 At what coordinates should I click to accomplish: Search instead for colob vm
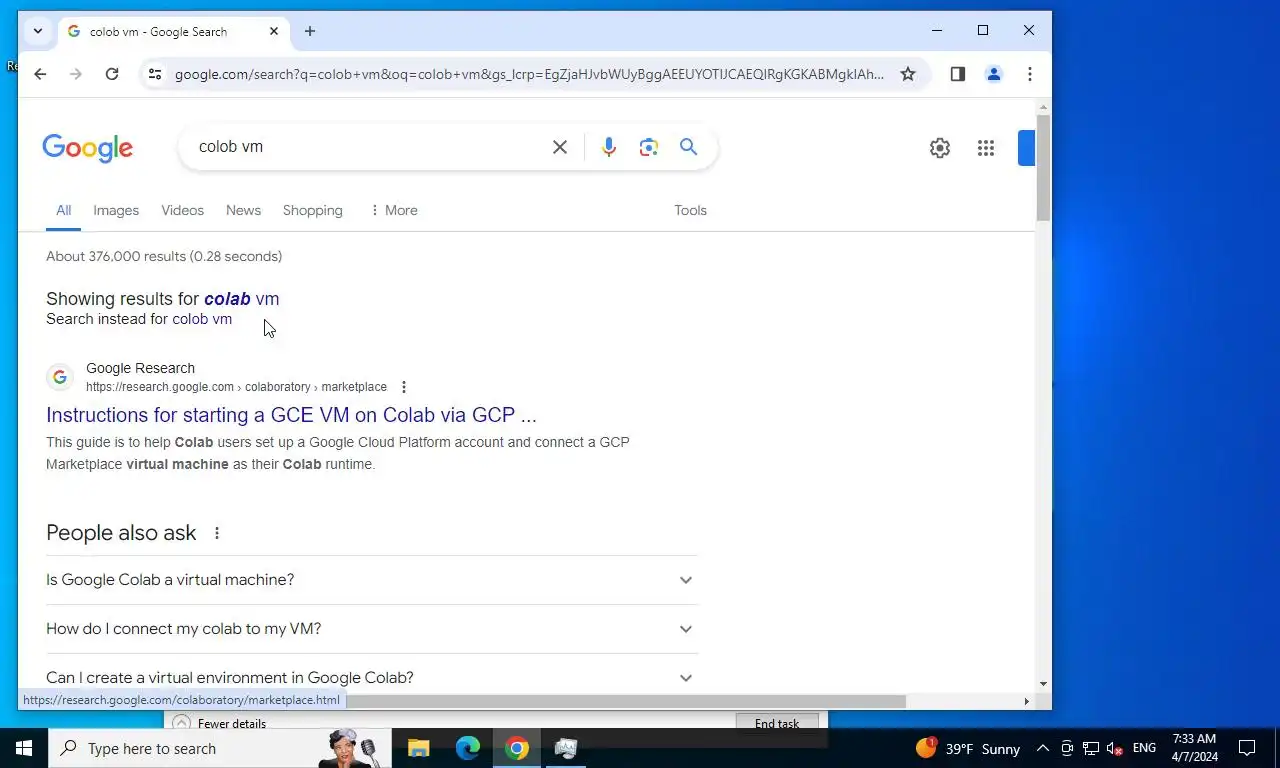[x=202, y=319]
